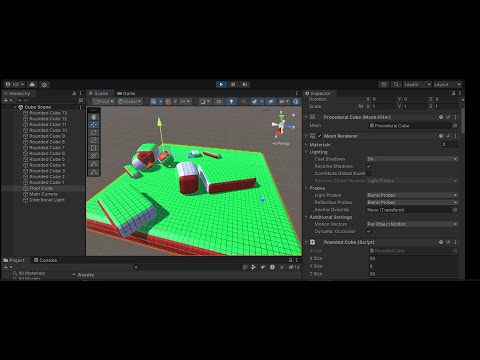Open the Global rotation dropdown

click(x=130, y=101)
